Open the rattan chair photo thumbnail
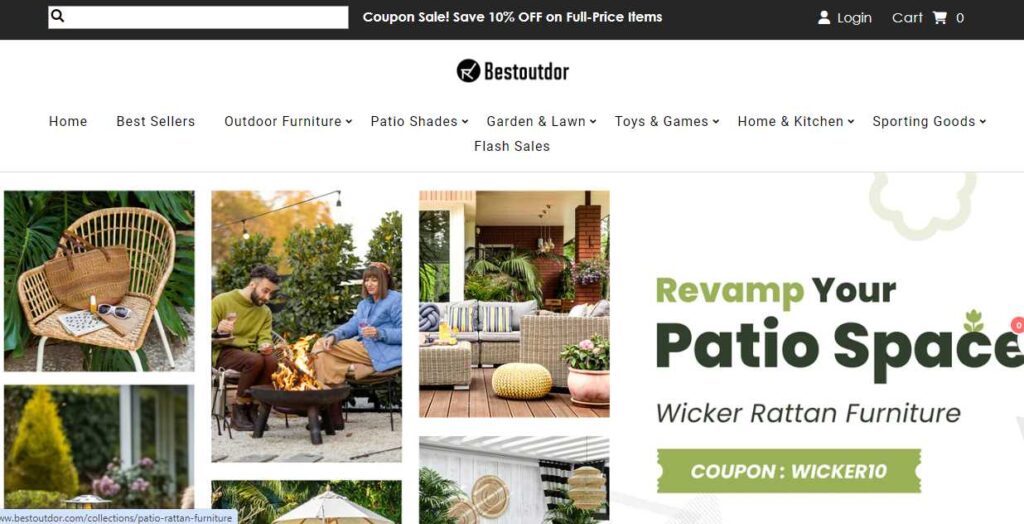 tap(99, 281)
